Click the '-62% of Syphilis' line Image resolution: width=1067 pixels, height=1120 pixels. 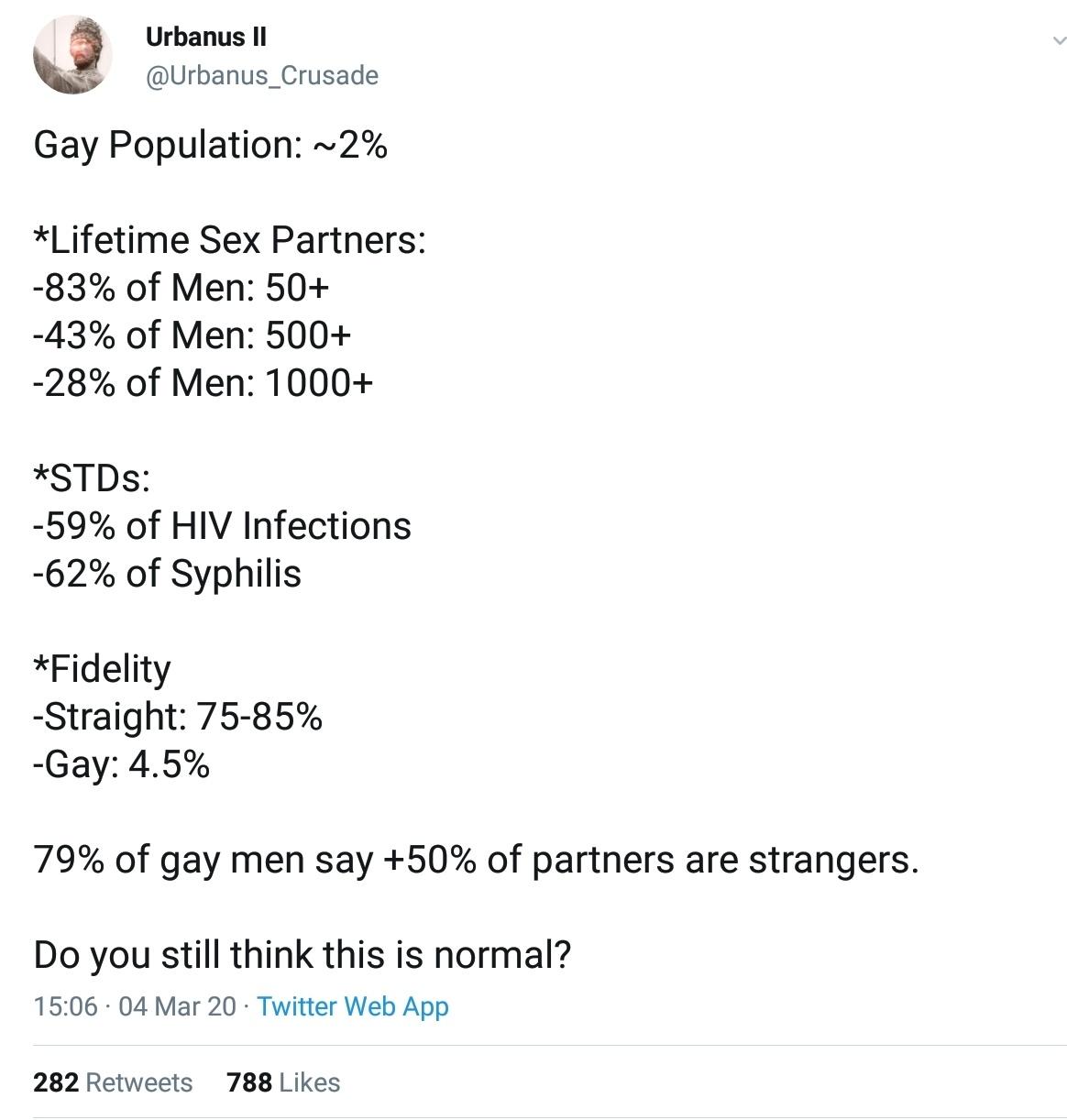click(167, 574)
